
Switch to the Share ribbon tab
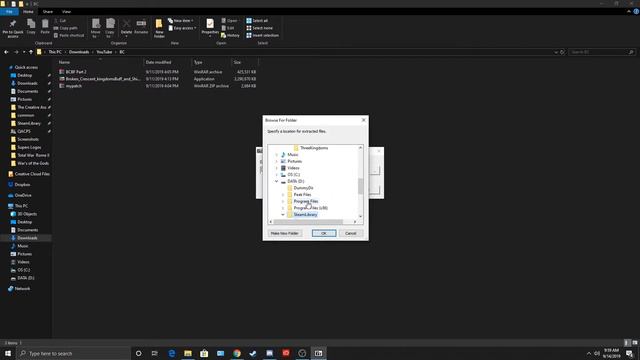point(48,12)
